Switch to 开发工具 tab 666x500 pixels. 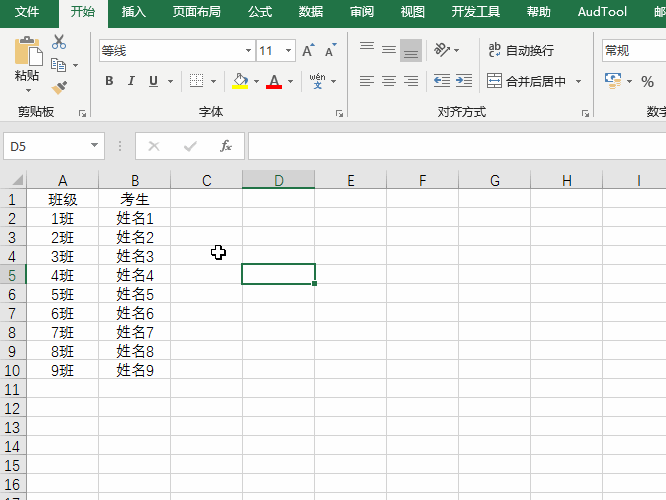[475, 12]
